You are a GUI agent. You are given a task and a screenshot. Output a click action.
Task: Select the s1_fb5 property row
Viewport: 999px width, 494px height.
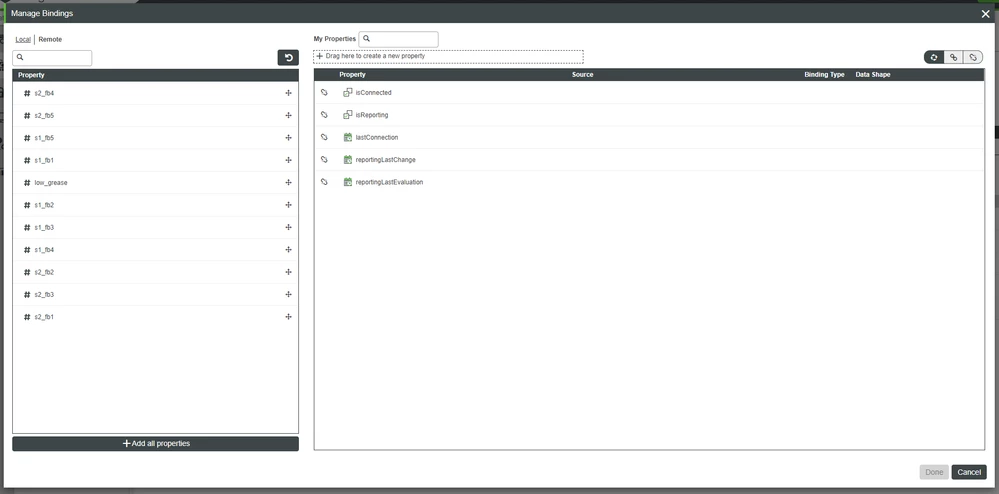pyautogui.click(x=155, y=138)
